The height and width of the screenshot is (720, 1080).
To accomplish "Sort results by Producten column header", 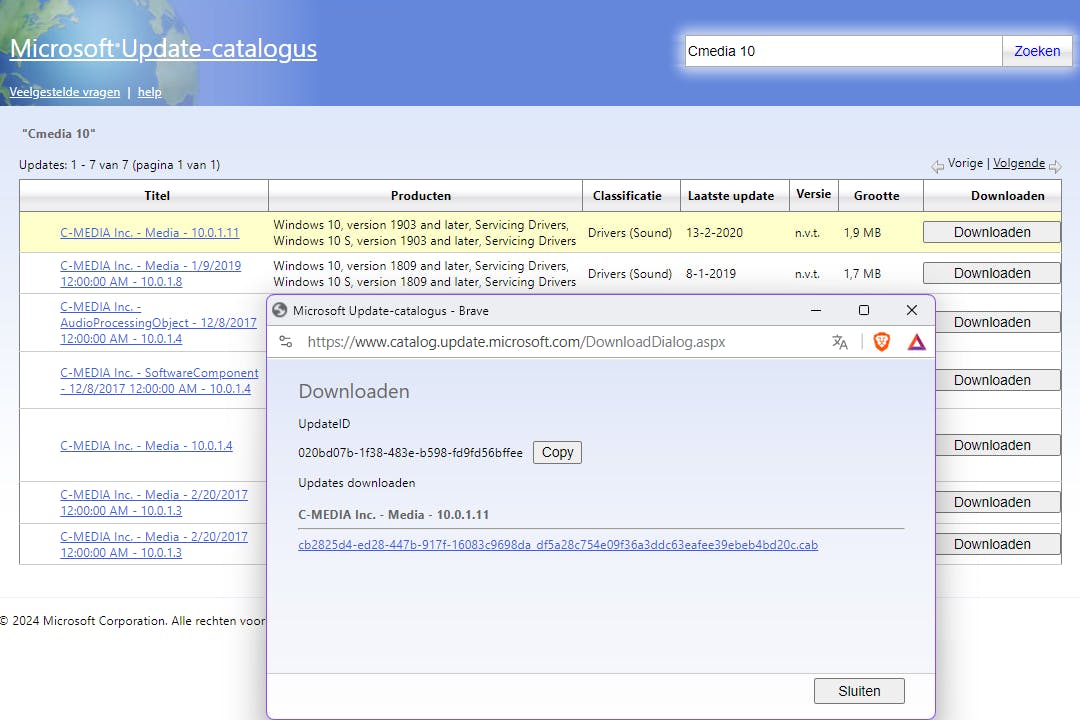I will pos(421,196).
